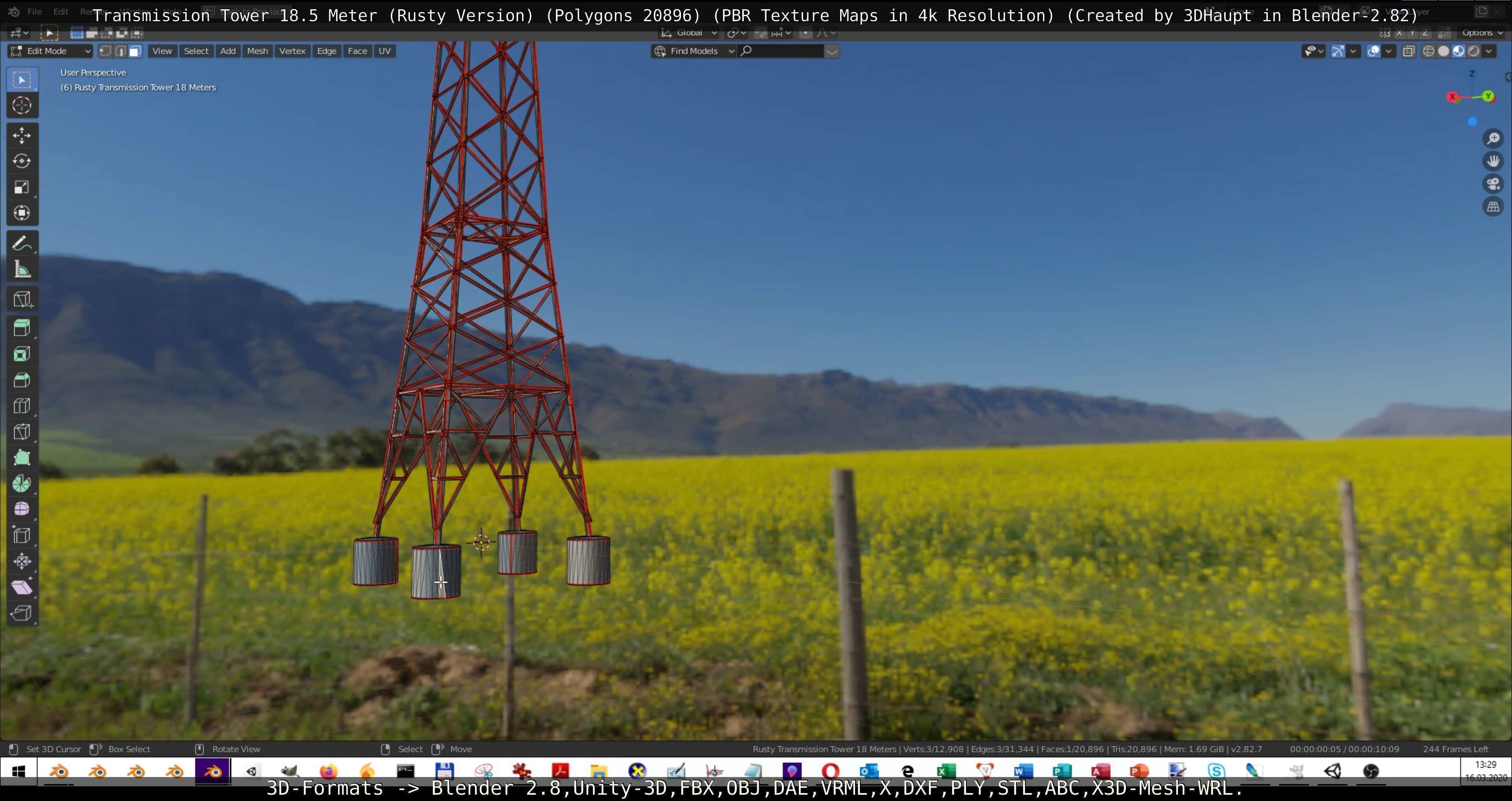Select the Inset Faces tool

pyautogui.click(x=22, y=354)
